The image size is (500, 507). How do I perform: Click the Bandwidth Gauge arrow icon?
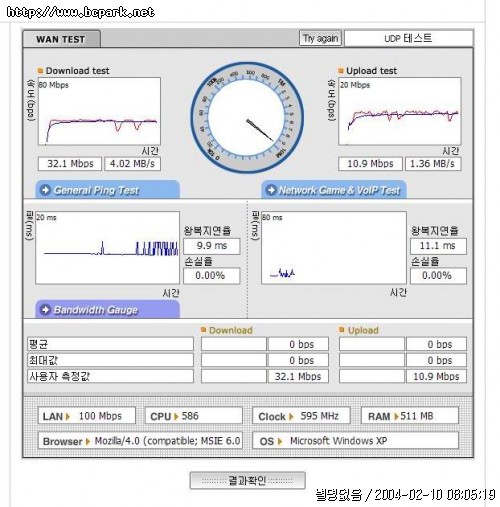46,310
